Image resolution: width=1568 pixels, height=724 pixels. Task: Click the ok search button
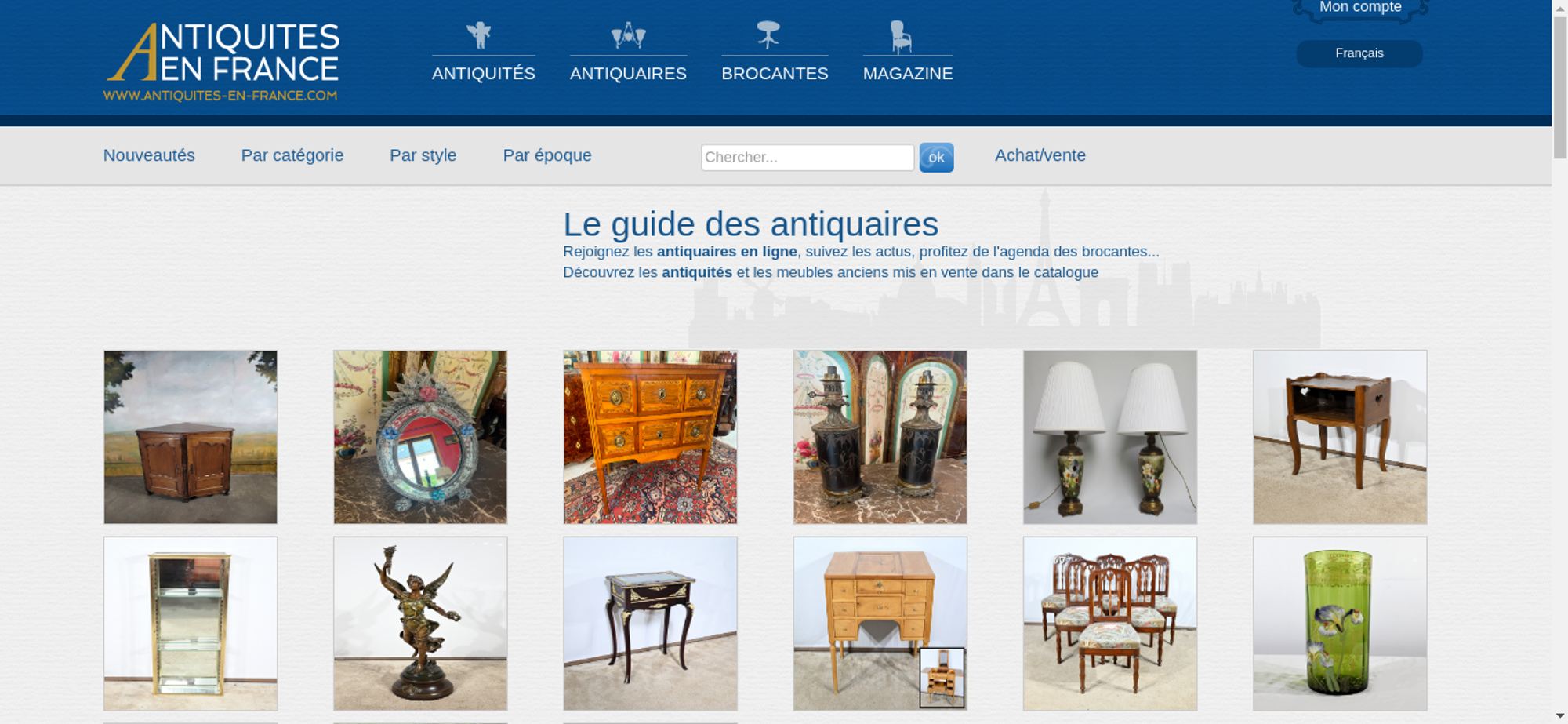pyautogui.click(x=936, y=158)
